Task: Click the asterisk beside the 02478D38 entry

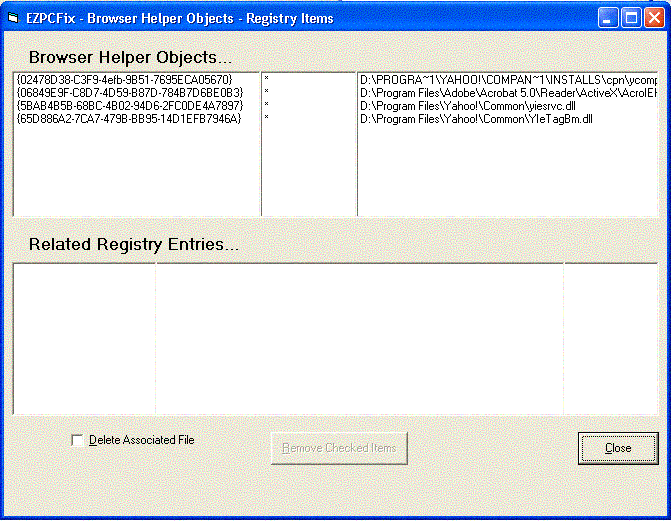Action: 266,78
